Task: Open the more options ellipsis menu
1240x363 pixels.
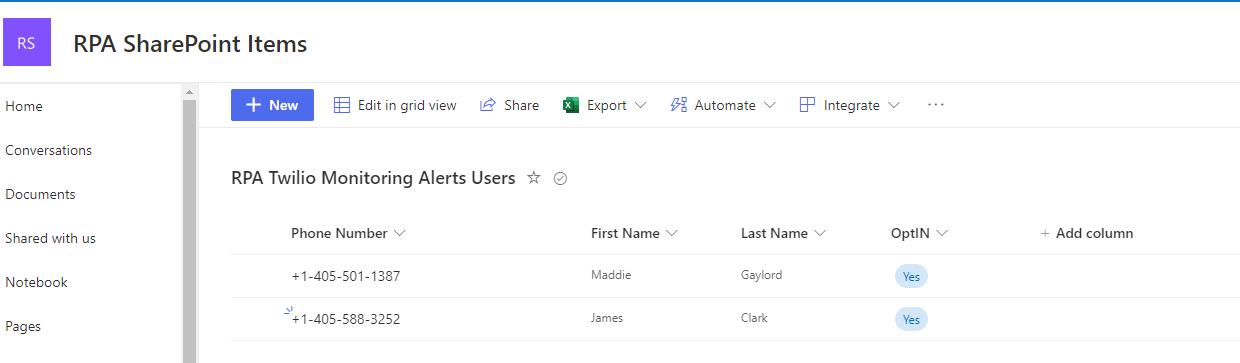Action: point(936,105)
